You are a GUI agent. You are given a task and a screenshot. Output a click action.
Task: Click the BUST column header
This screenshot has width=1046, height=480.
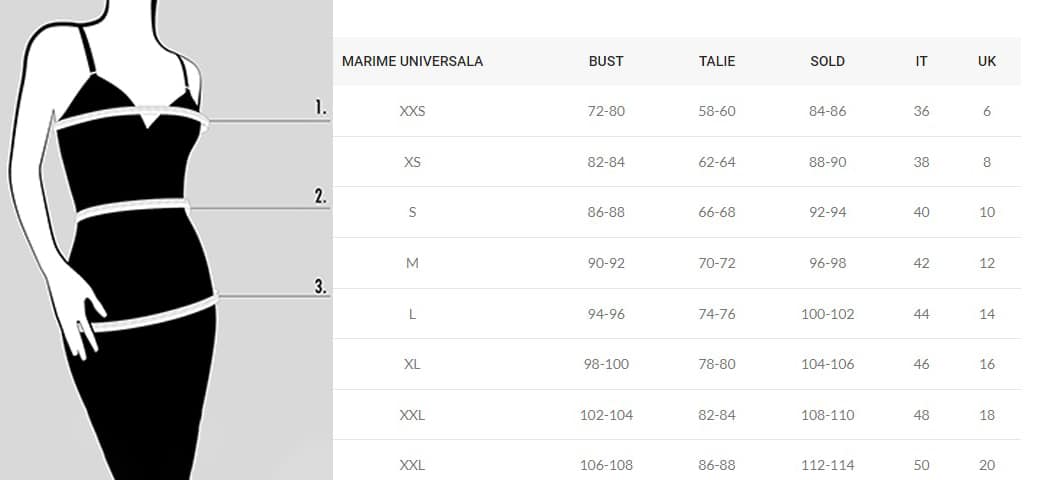coord(606,61)
